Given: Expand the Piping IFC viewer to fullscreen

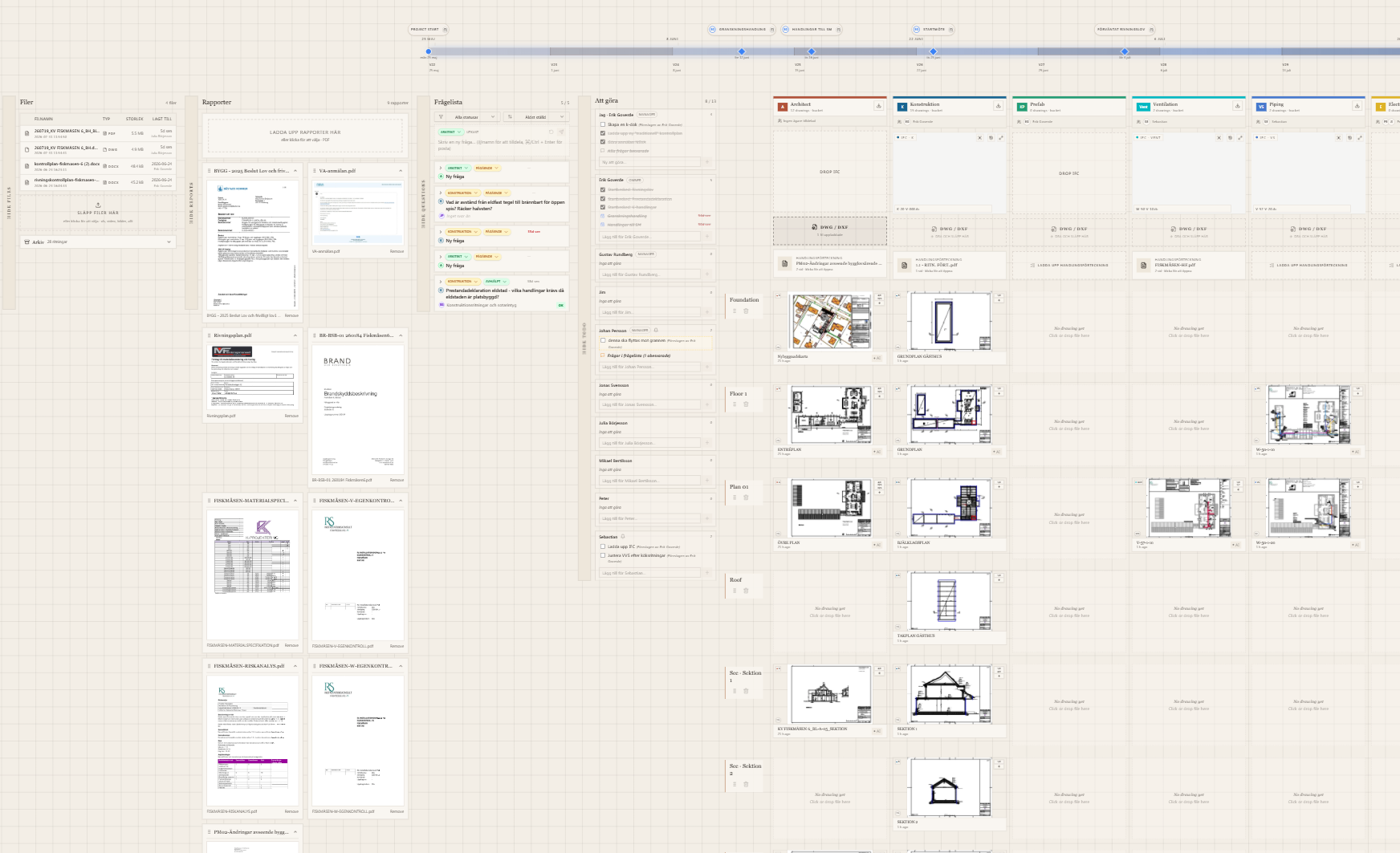Looking at the screenshot, I should [1360, 138].
